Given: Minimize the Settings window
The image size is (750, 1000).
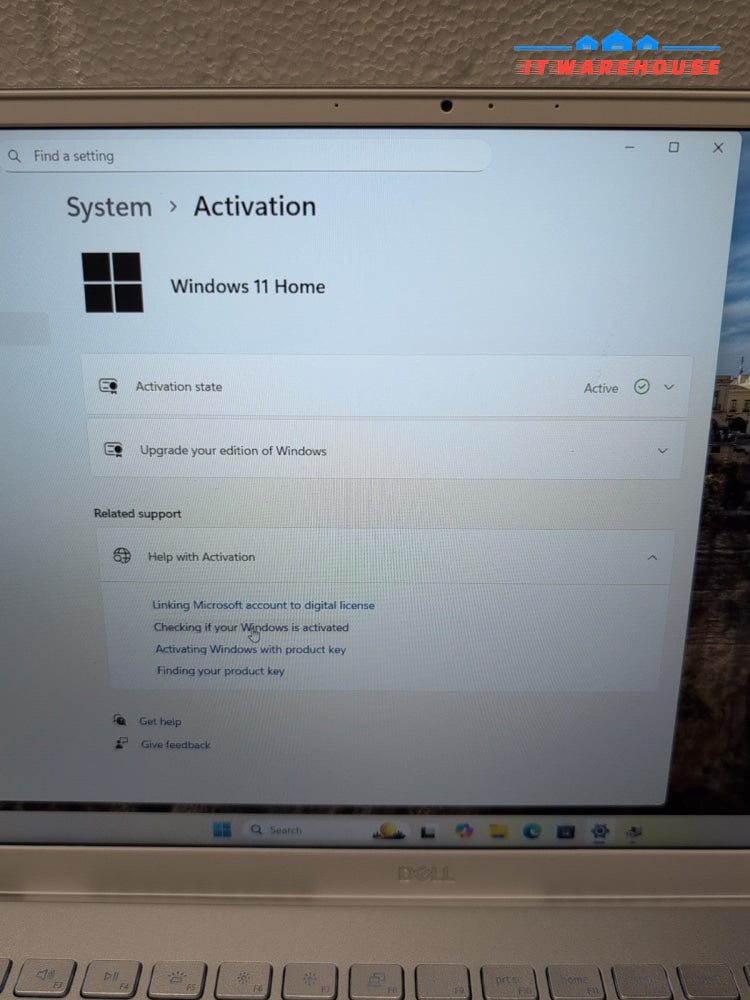Looking at the screenshot, I should [629, 147].
